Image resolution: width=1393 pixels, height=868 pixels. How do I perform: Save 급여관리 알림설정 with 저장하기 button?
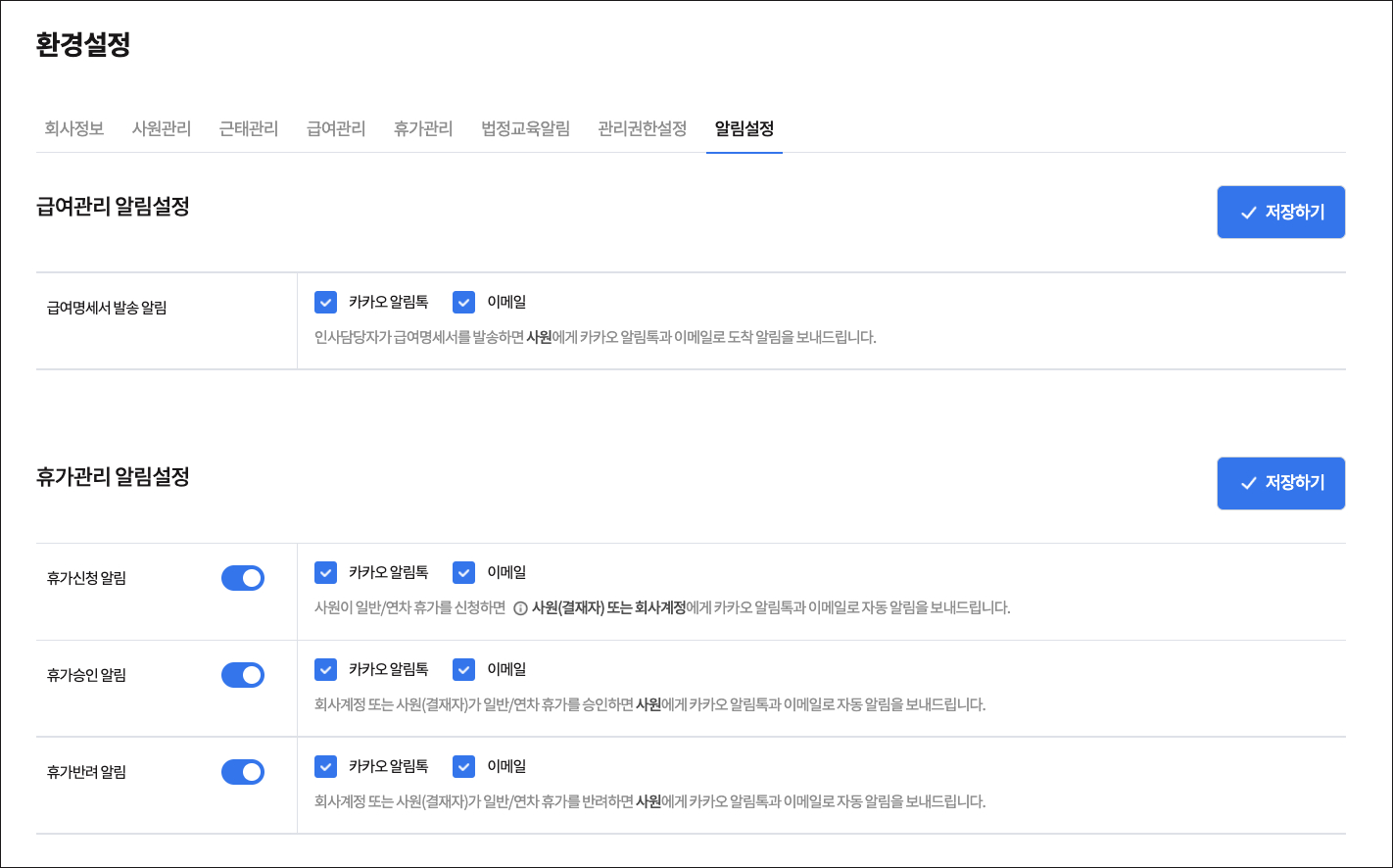click(1280, 213)
